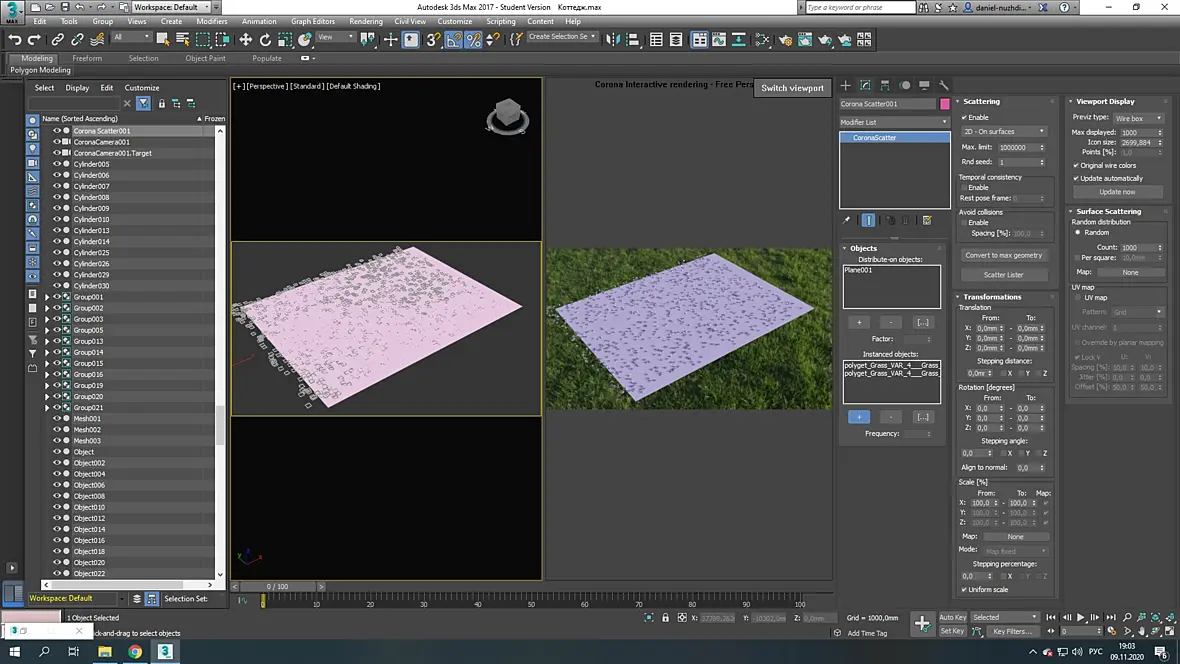The width and height of the screenshot is (1180, 664).
Task: Click the 0 / 100 time slider
Action: click(x=277, y=586)
